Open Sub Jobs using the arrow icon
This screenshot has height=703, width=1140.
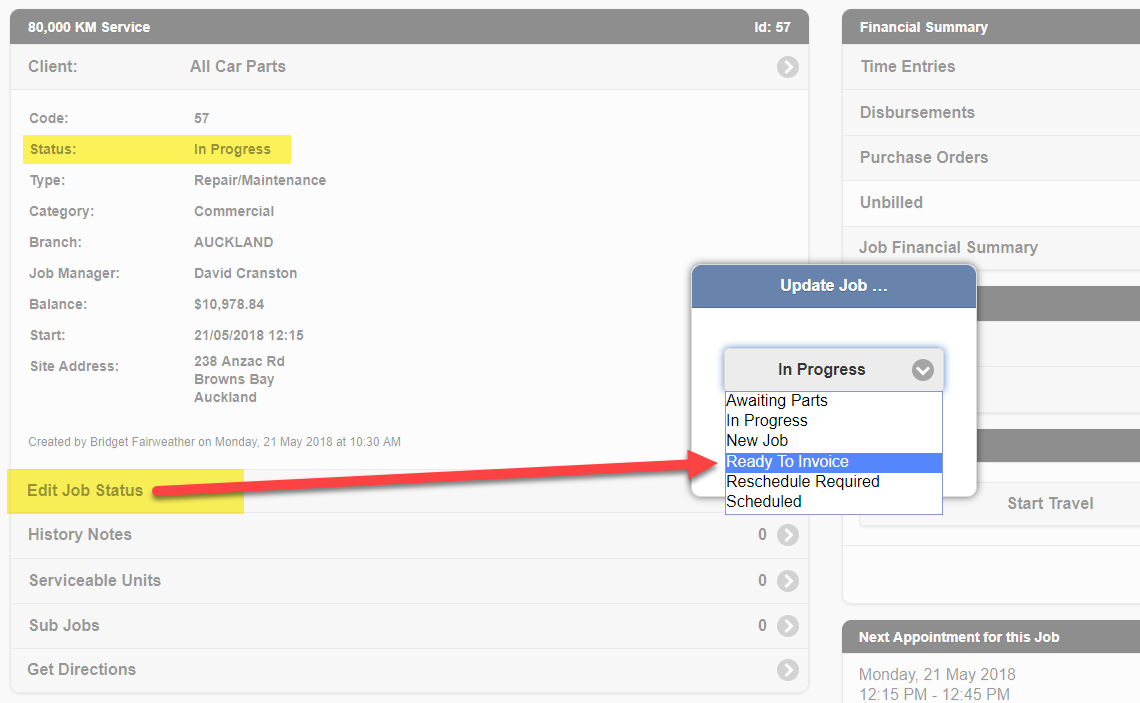(x=787, y=626)
